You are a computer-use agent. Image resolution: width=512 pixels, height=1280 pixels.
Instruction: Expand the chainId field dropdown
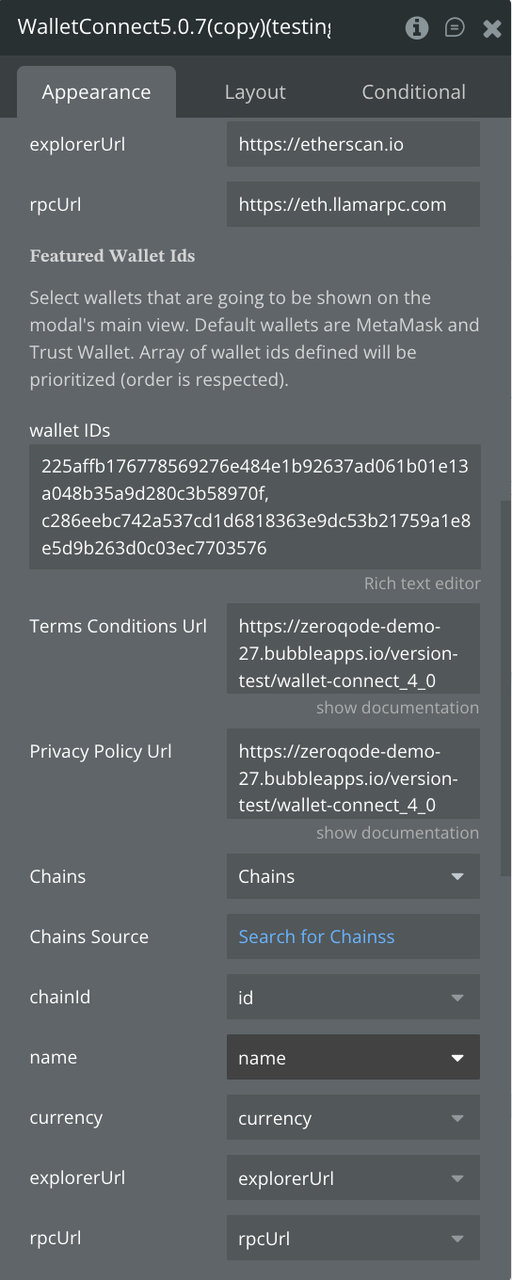point(353,997)
